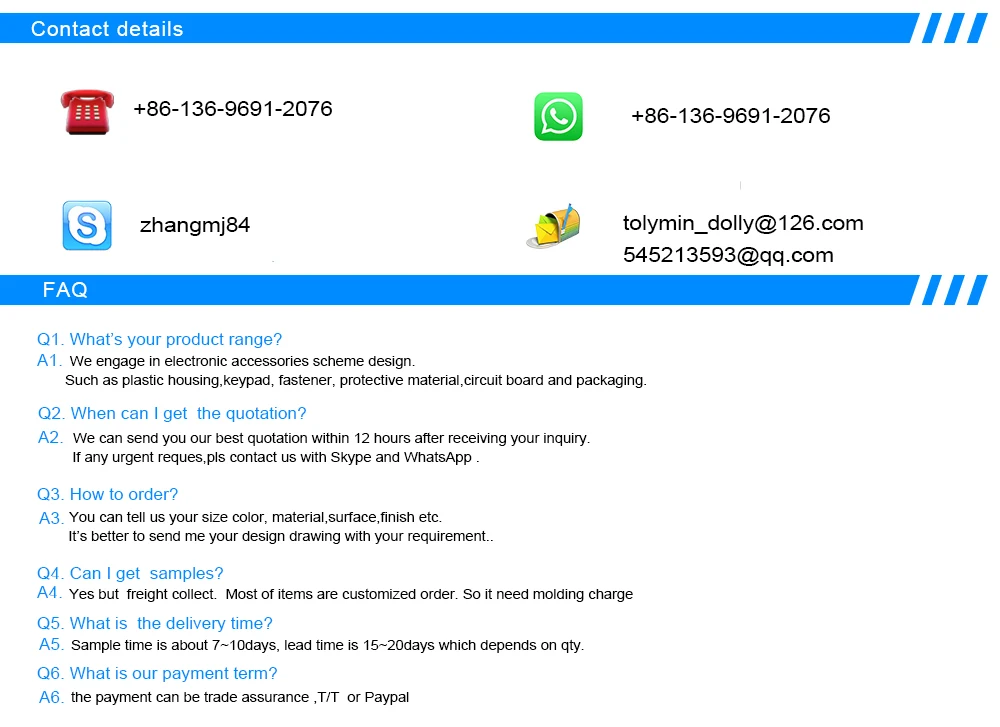1000x727 pixels.
Task: Click answer line about electronic accessories scheme design
Action: click(242, 361)
